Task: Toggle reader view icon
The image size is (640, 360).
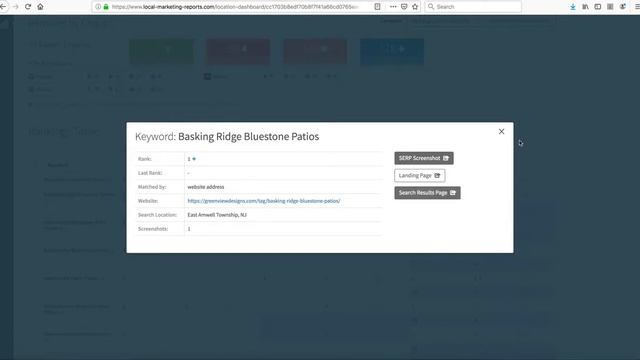Action: pos(377,7)
